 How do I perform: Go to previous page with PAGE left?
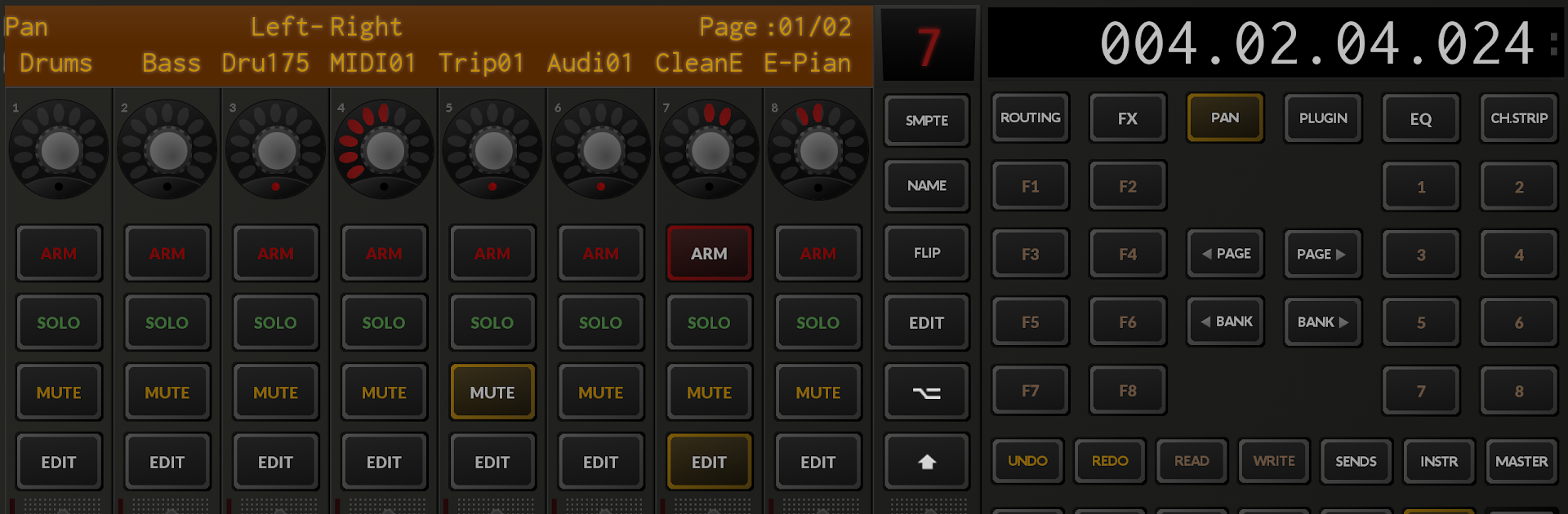pos(1225,254)
